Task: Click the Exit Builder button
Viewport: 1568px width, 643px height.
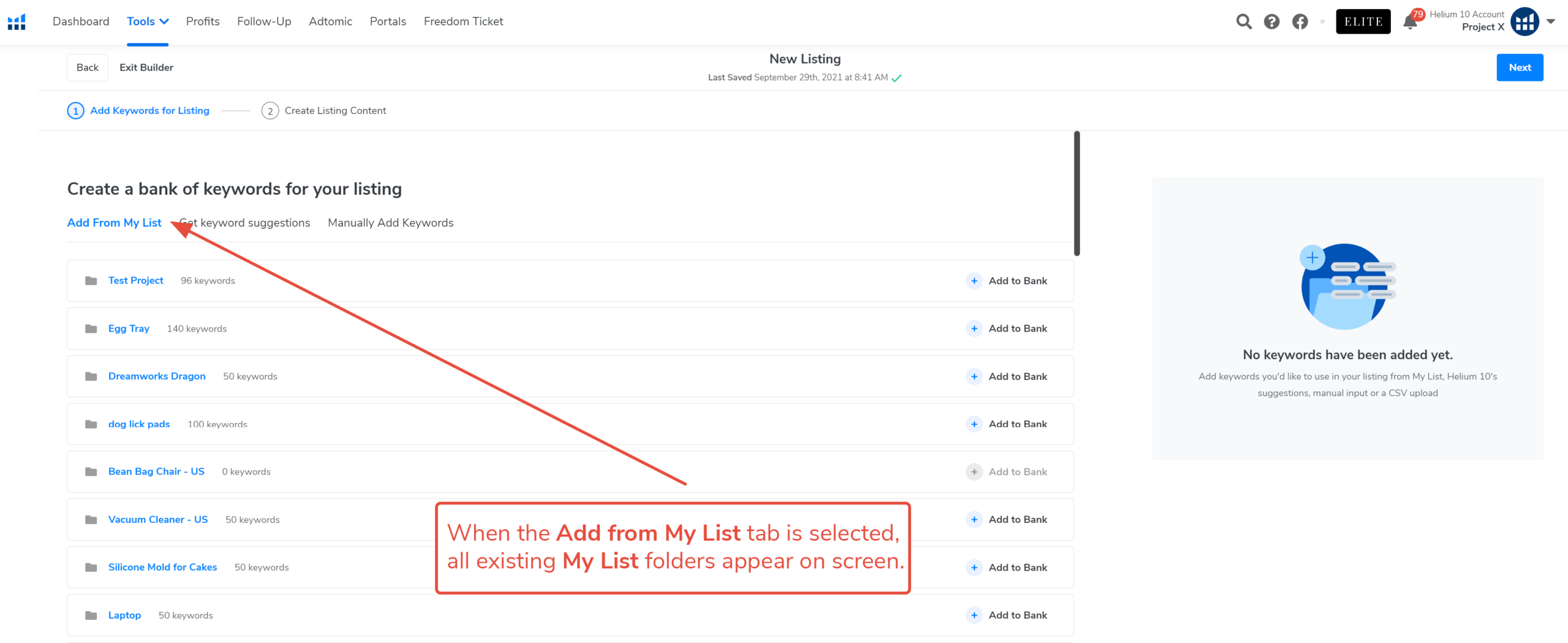Action: [146, 67]
